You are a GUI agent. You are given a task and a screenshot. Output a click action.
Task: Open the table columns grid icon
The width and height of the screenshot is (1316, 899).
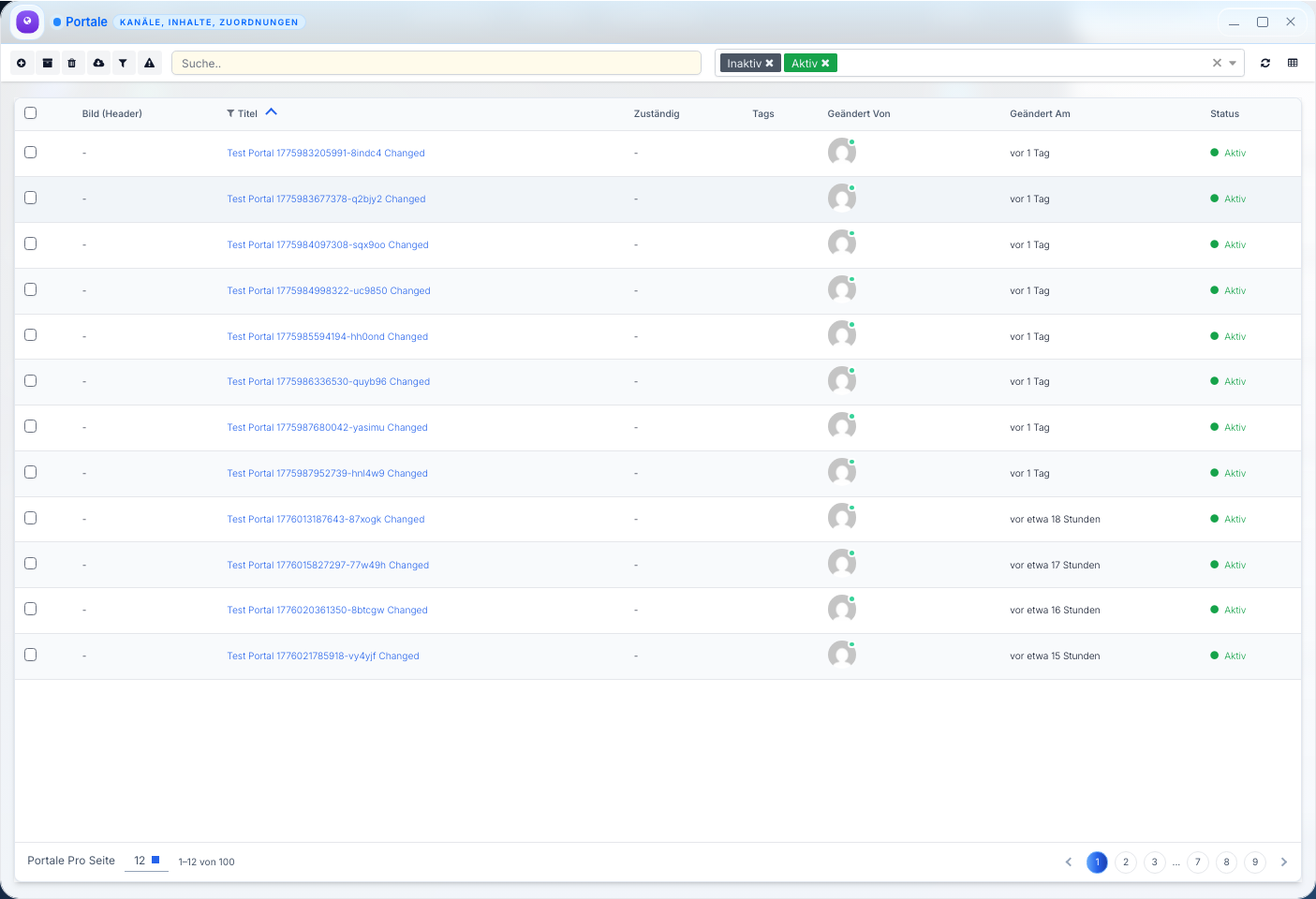[x=1293, y=63]
